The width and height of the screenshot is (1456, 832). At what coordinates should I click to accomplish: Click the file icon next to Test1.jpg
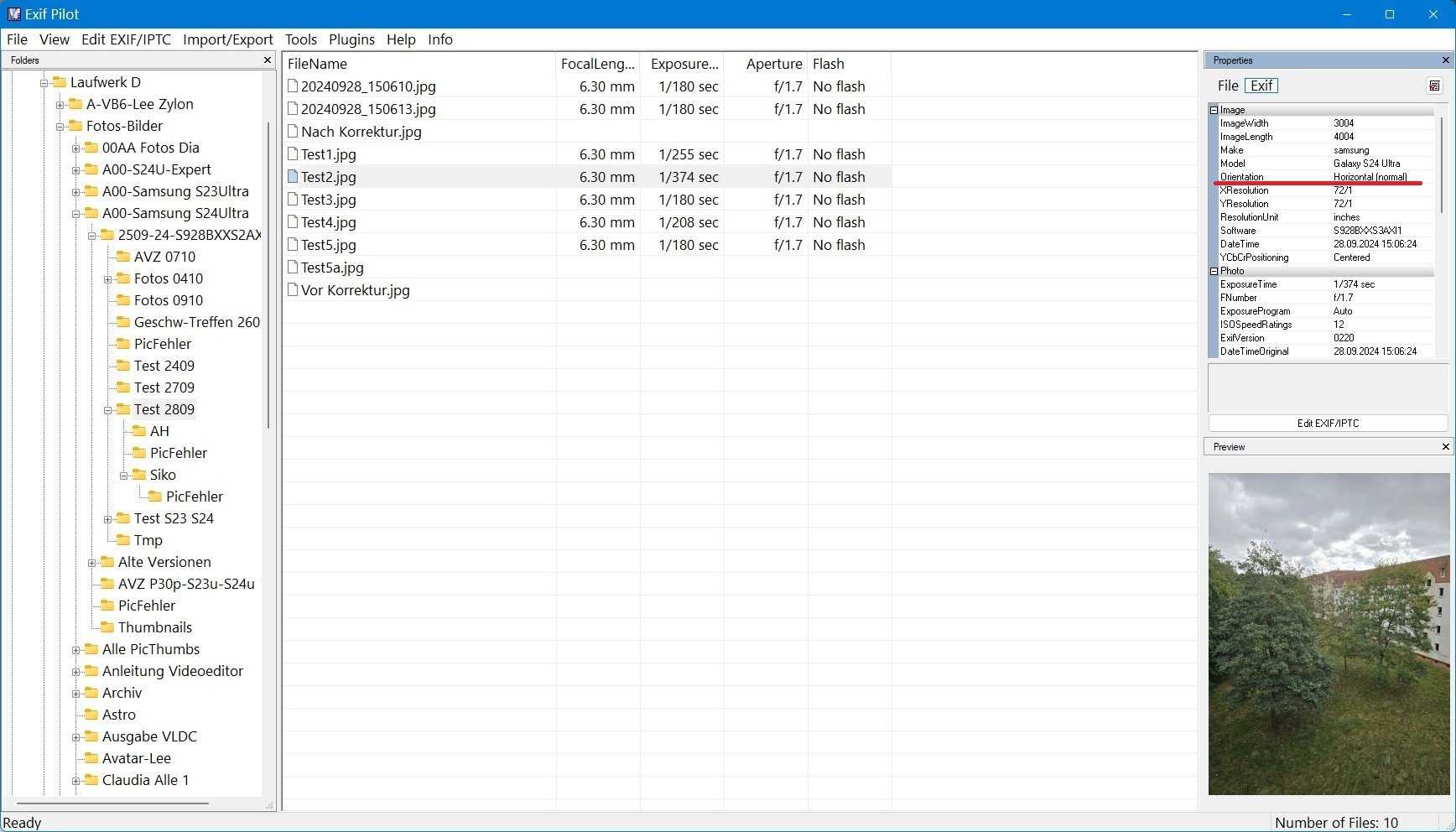click(293, 154)
